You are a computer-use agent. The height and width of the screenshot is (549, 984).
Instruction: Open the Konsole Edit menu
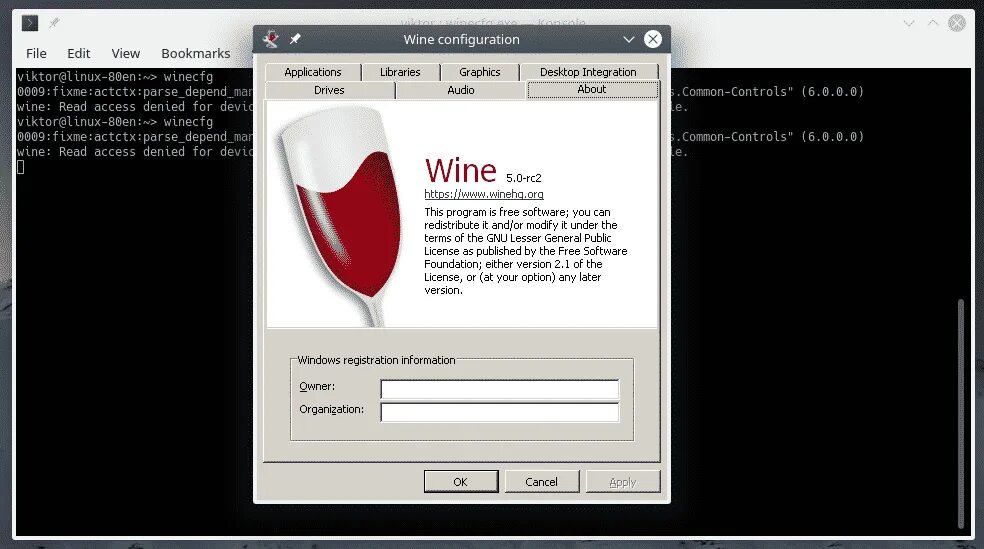(x=78, y=53)
